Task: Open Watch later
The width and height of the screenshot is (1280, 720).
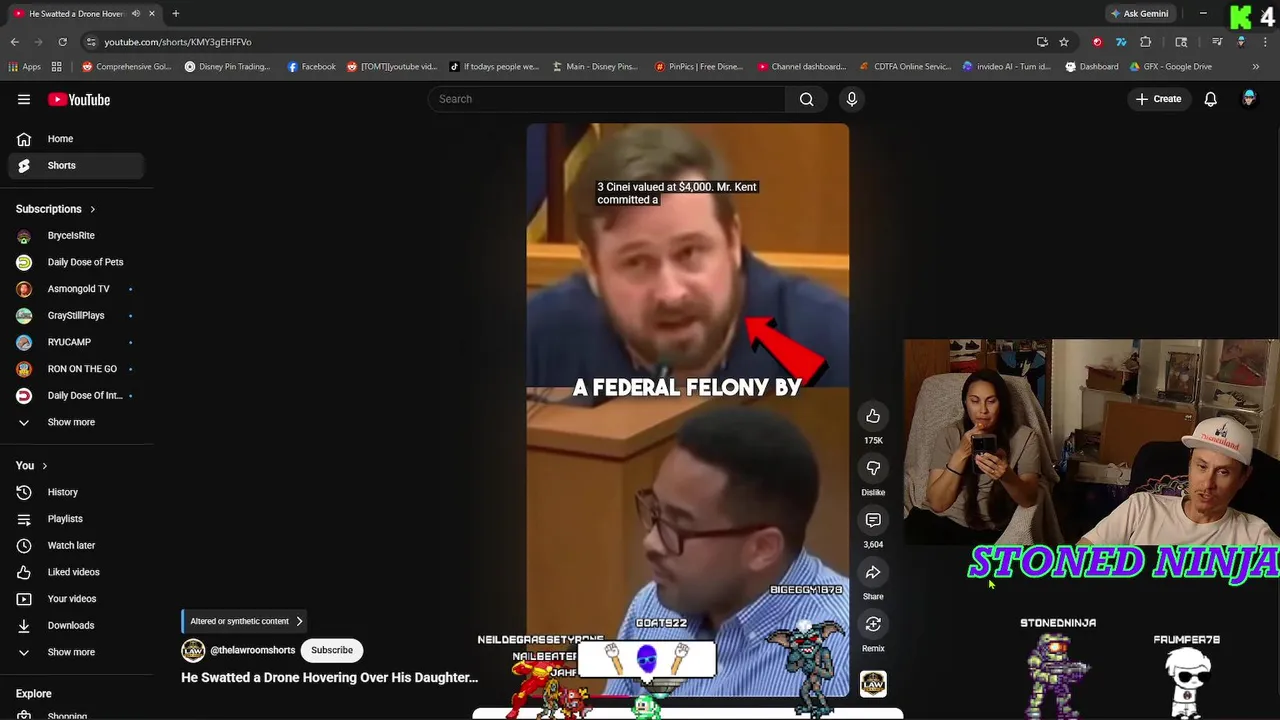Action: pos(76,546)
